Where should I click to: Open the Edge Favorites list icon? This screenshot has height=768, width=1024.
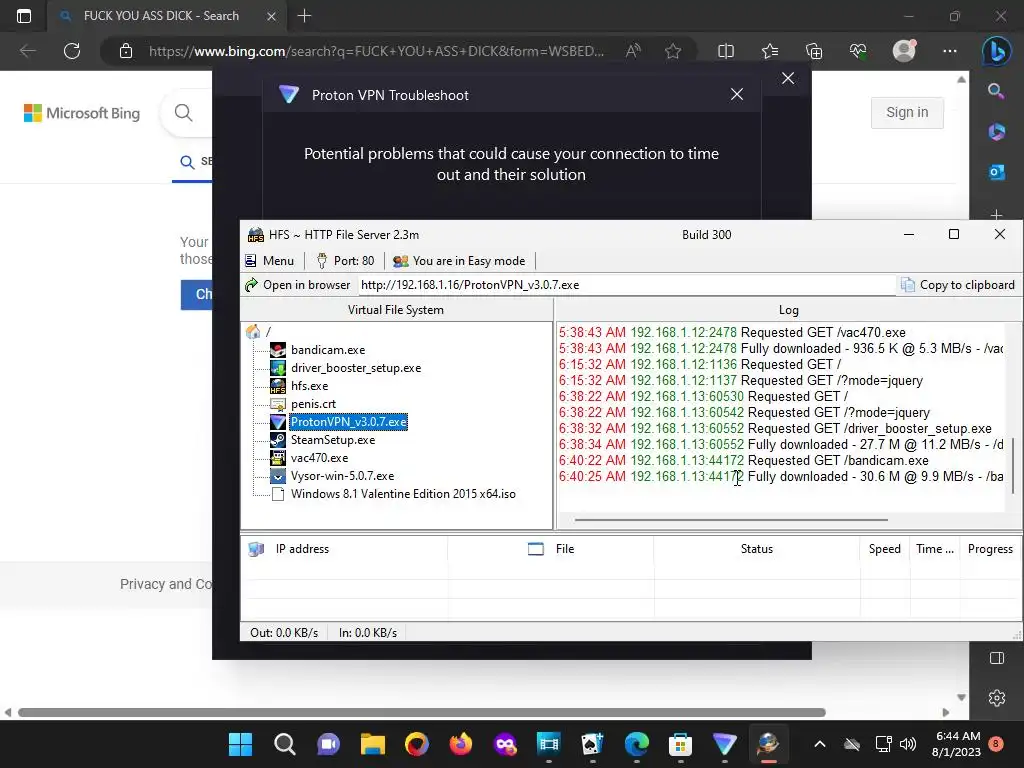point(770,51)
